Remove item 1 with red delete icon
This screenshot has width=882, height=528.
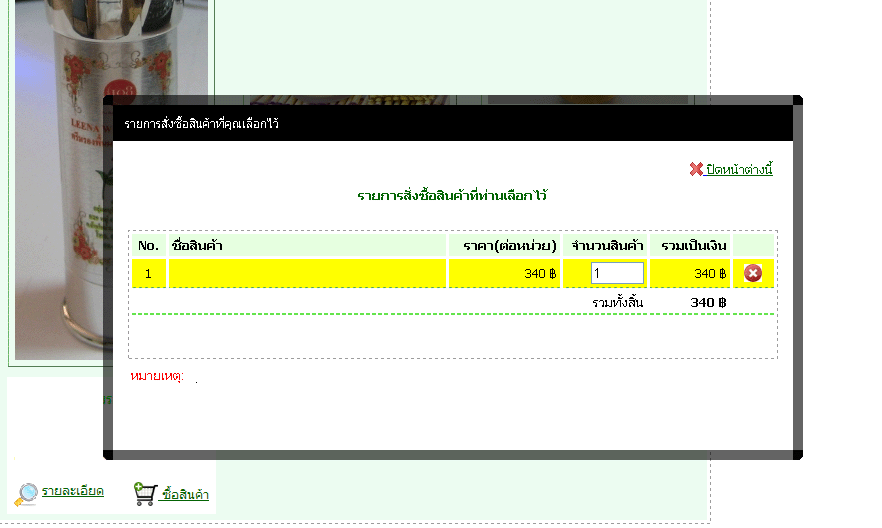[x=753, y=273]
